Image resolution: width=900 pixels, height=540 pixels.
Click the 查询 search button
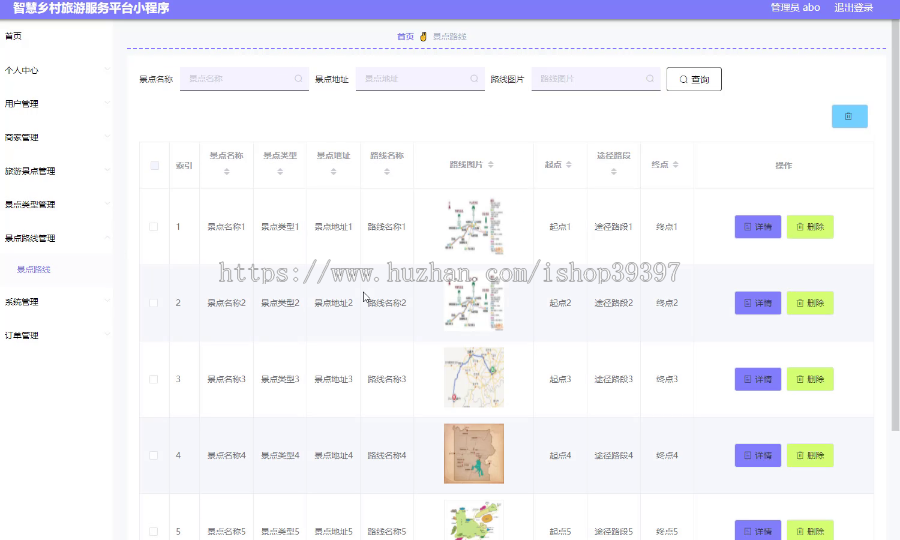tap(694, 79)
